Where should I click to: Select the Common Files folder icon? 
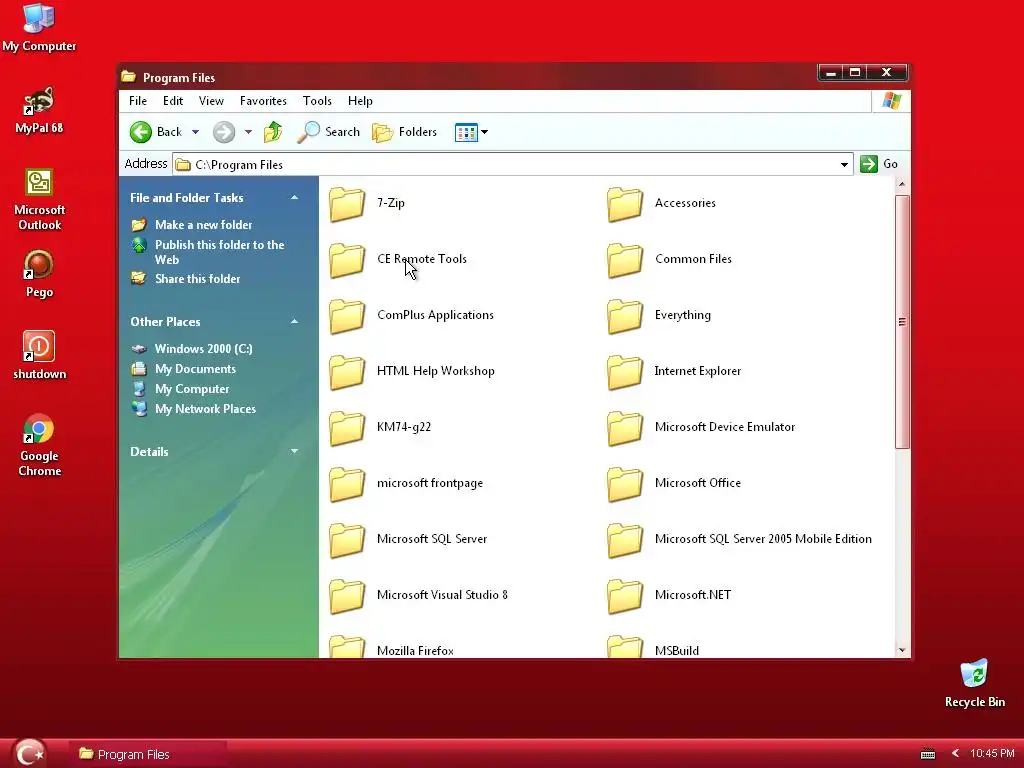pos(625,260)
